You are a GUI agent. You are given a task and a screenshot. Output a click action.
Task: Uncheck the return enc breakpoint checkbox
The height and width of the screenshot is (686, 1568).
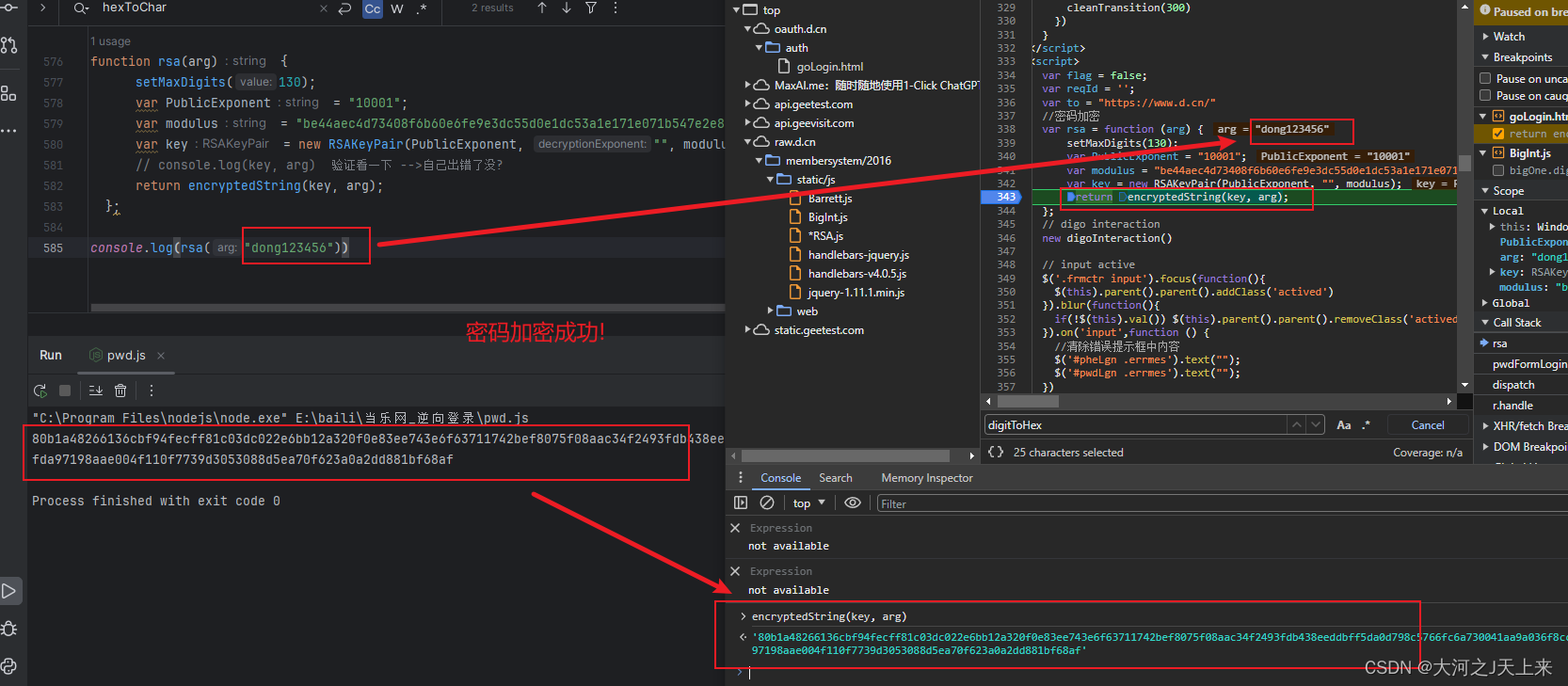coord(1498,134)
